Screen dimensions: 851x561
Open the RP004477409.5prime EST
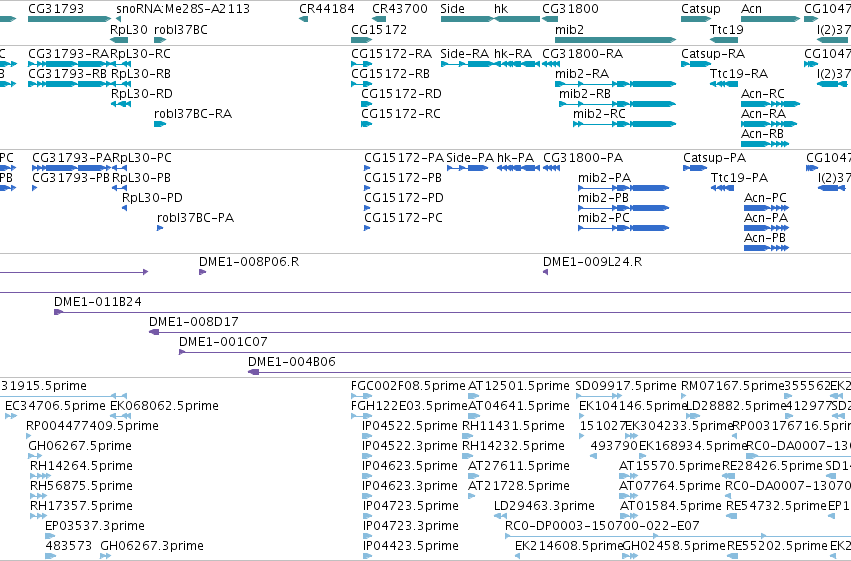pyautogui.click(x=29, y=436)
